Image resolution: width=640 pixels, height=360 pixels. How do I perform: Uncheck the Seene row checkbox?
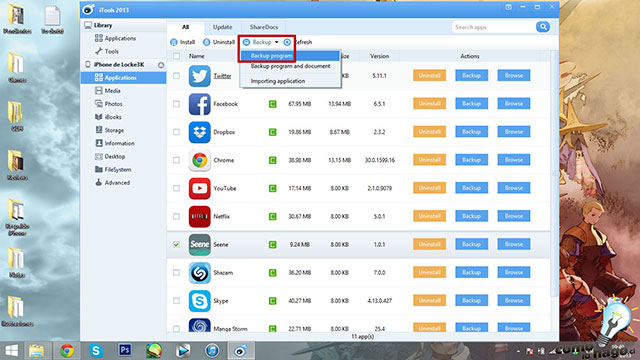tap(176, 244)
